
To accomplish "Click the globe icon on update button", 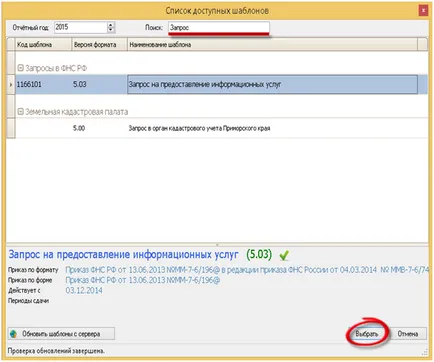I will (13, 334).
